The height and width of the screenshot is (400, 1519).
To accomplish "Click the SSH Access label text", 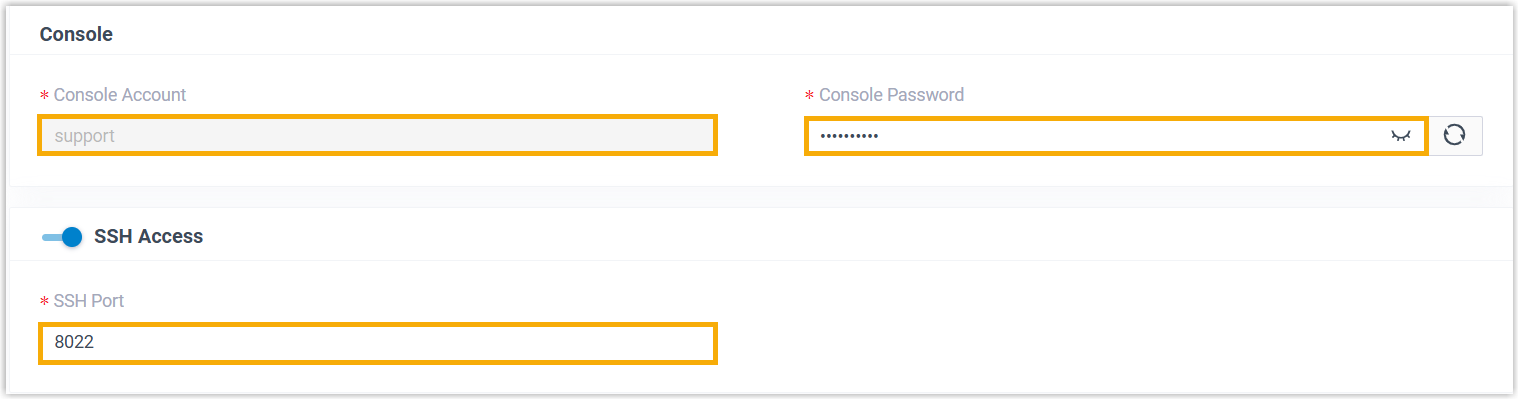I will tap(148, 237).
